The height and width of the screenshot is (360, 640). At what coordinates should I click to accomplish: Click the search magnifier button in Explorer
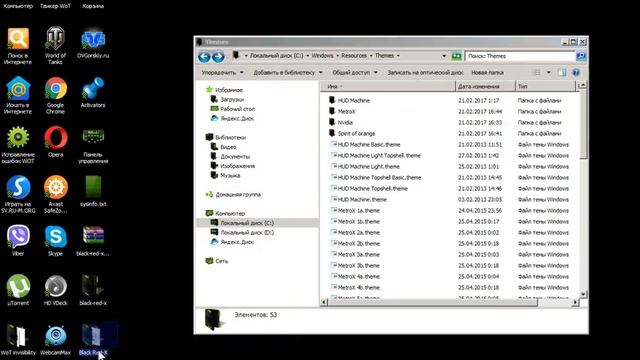point(581,56)
